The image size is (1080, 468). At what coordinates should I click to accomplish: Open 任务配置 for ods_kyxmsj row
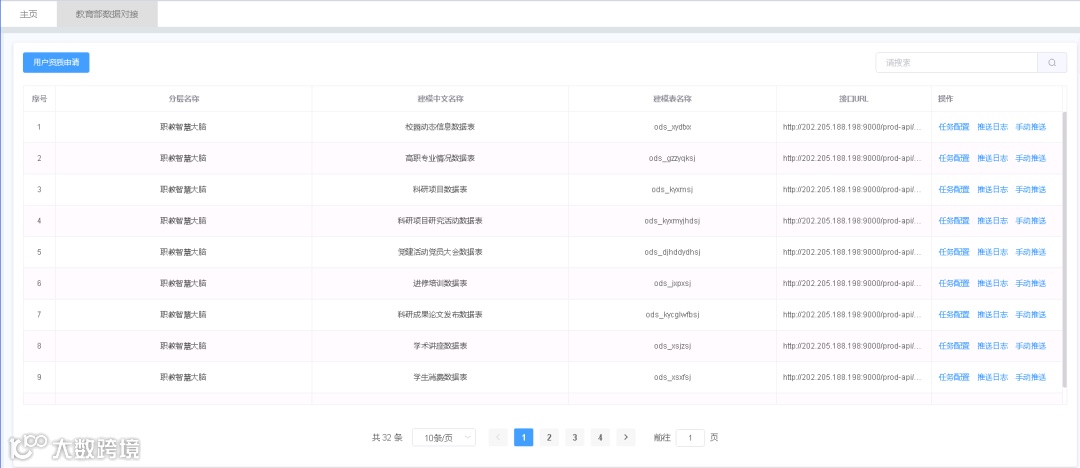954,190
